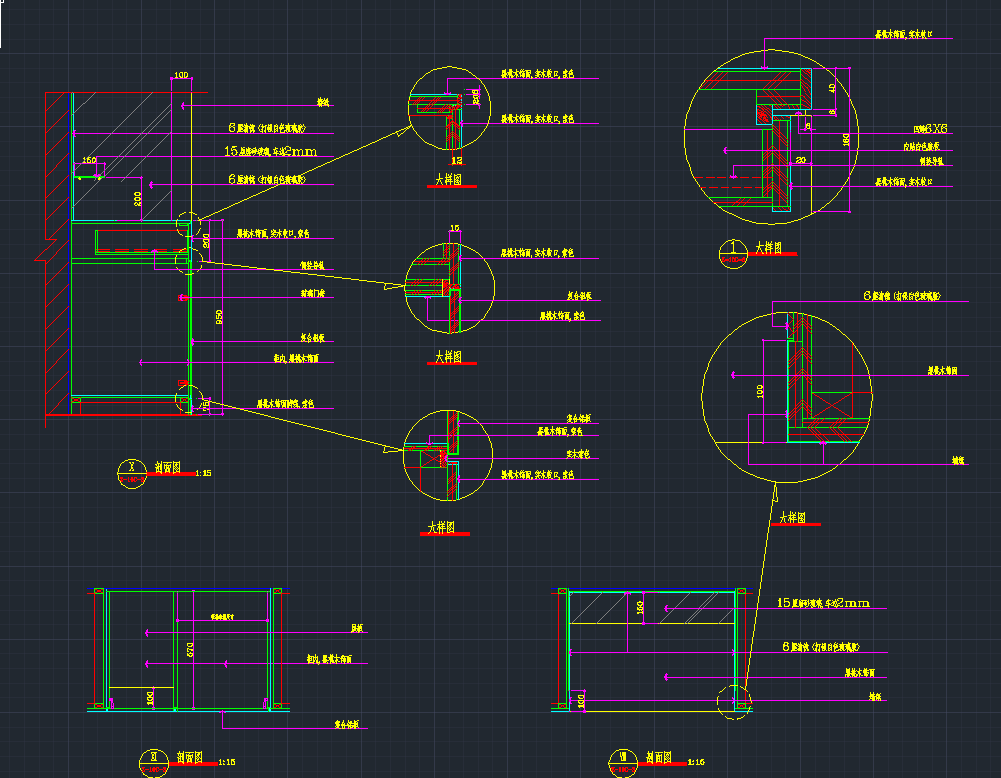Click the 6X6 label in top-right detail
Viewport: 1001px width, 778px height.
[934, 129]
